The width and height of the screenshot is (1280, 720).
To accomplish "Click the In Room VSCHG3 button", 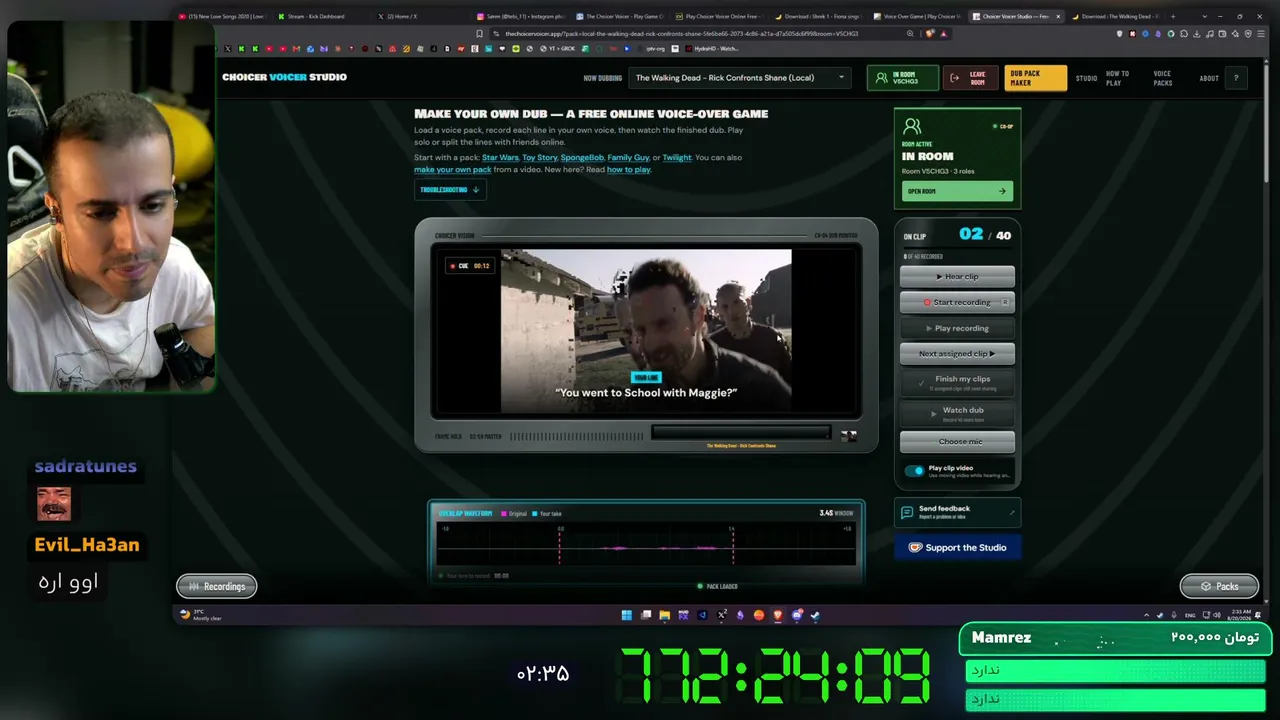I will (902, 78).
